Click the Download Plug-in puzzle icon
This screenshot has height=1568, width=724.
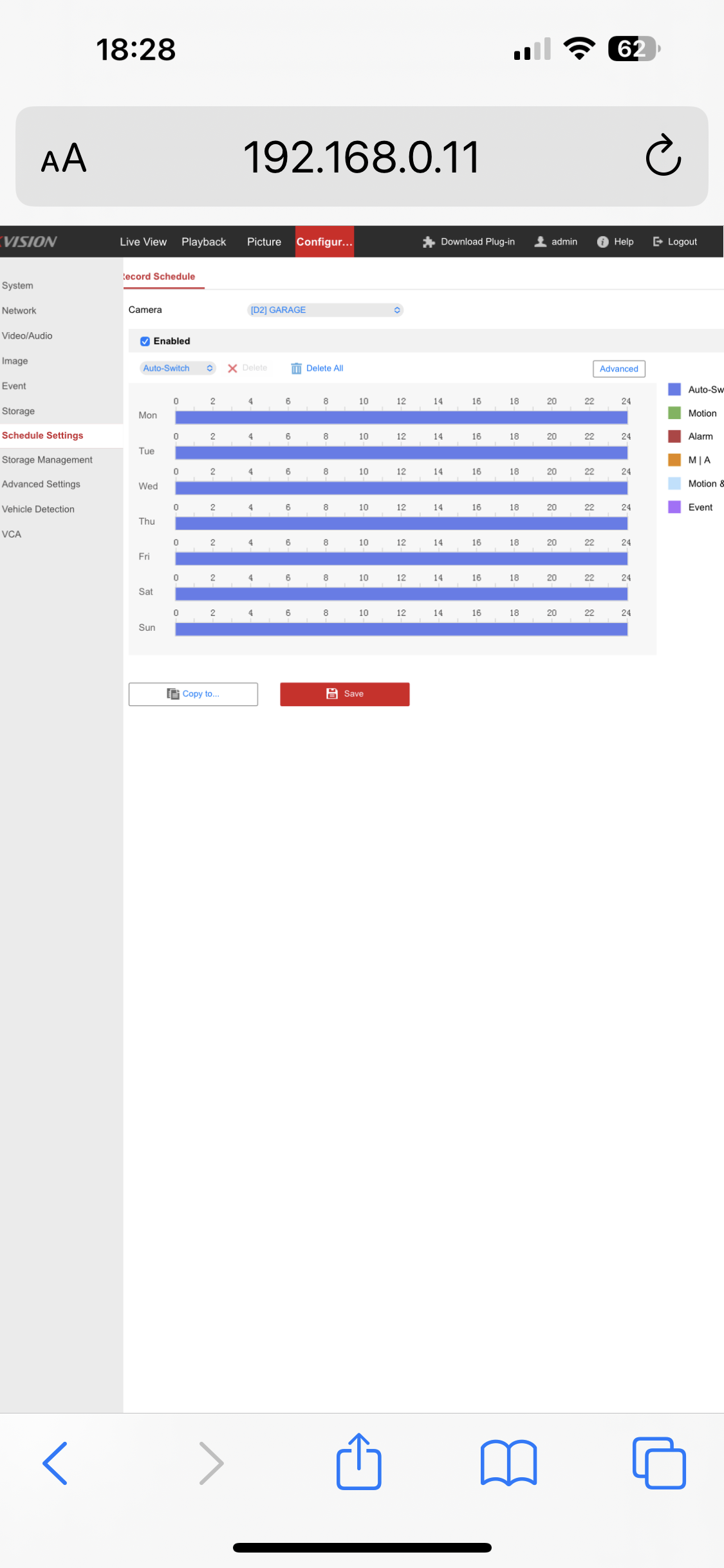pos(429,242)
